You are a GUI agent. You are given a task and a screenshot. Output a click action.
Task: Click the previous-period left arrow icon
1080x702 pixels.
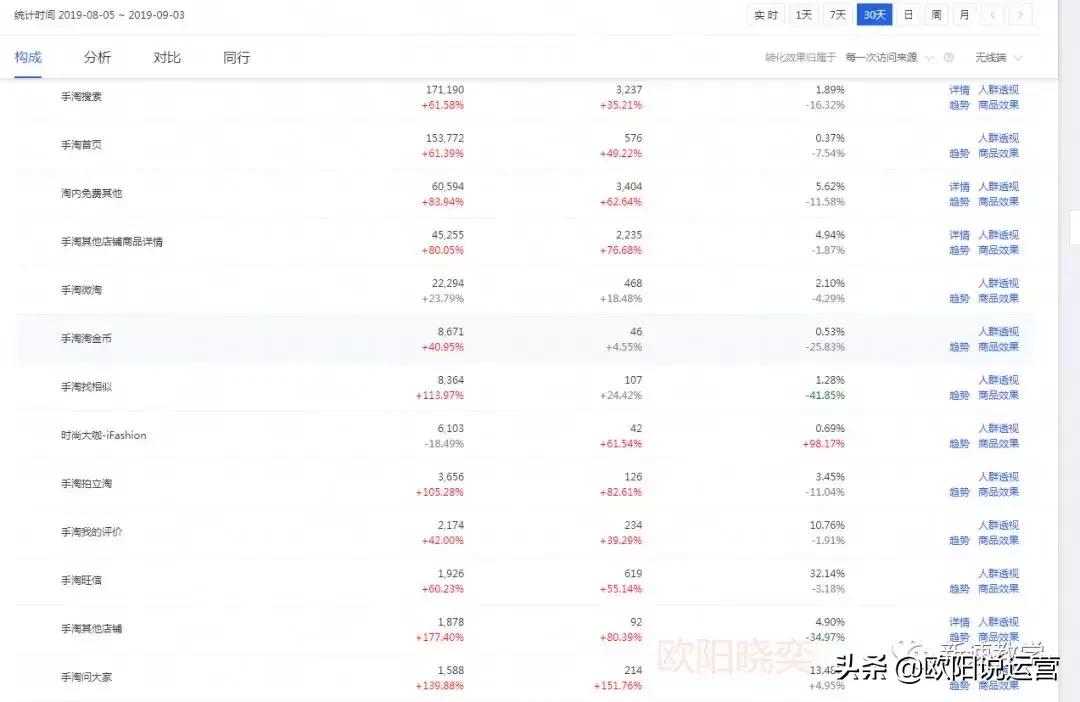(992, 15)
